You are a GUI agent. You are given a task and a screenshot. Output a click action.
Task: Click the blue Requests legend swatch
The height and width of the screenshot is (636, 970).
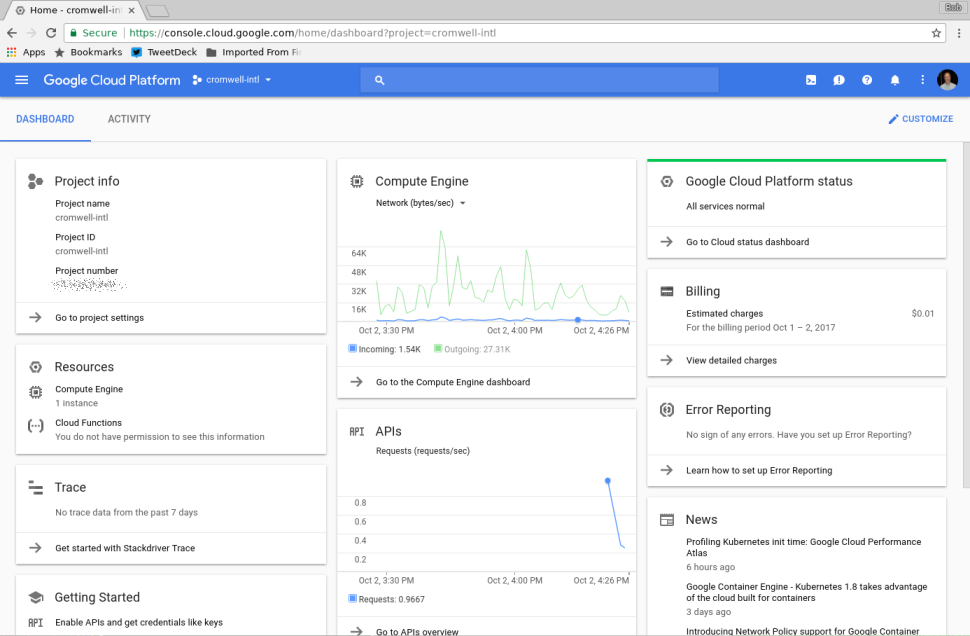coord(353,598)
